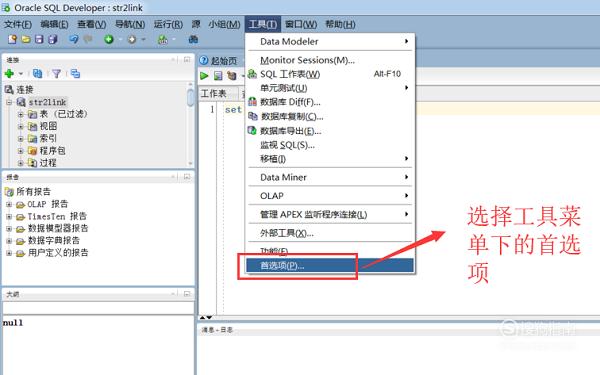Click the str2link connection icon
This screenshot has width=600, height=375.
click(x=21, y=102)
